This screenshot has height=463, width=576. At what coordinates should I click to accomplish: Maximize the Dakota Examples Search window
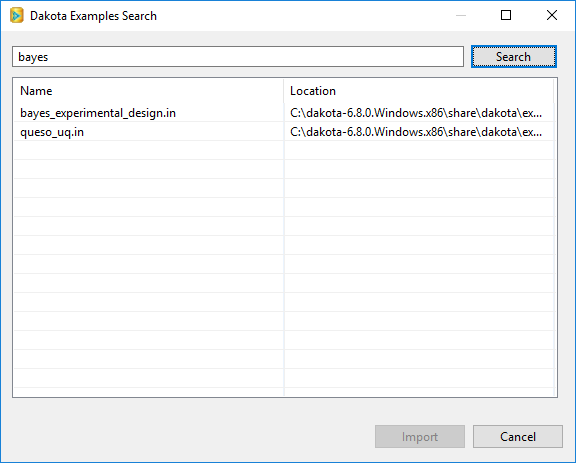tap(506, 15)
